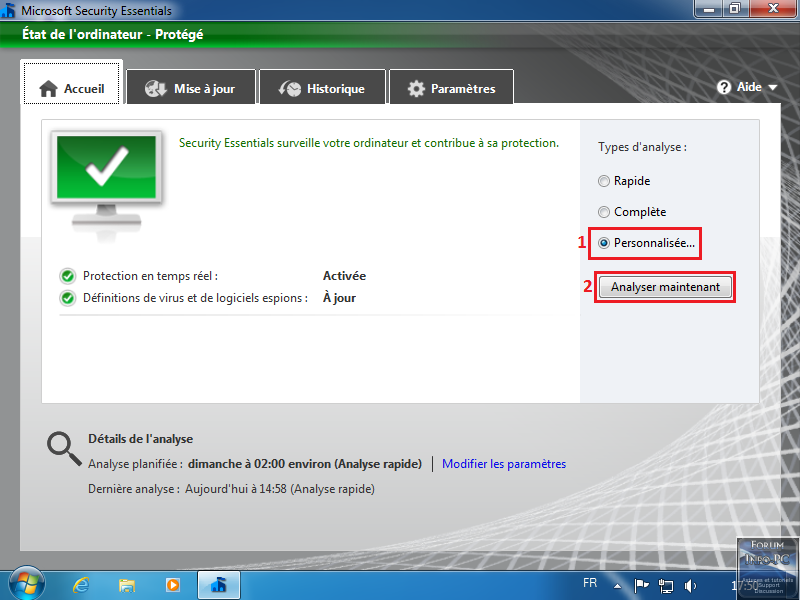This screenshot has width=800, height=600.
Task: Click the Dernière analyse text line
Action: [x=231, y=489]
